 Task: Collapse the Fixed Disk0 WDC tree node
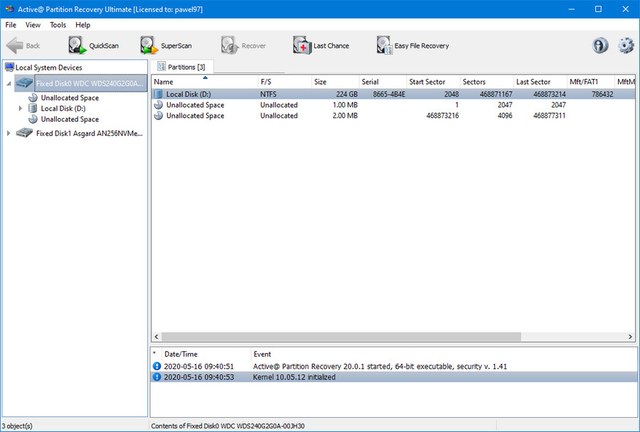[10, 83]
